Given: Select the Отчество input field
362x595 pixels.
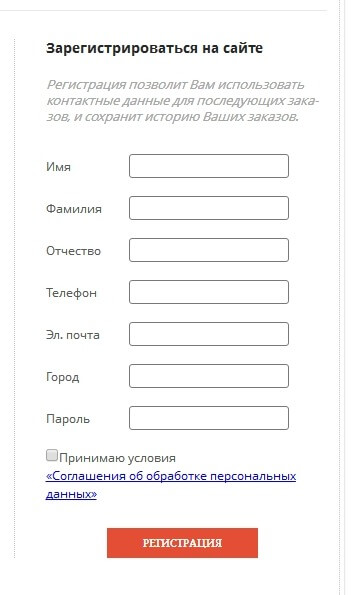Looking at the screenshot, I should pos(209,250).
